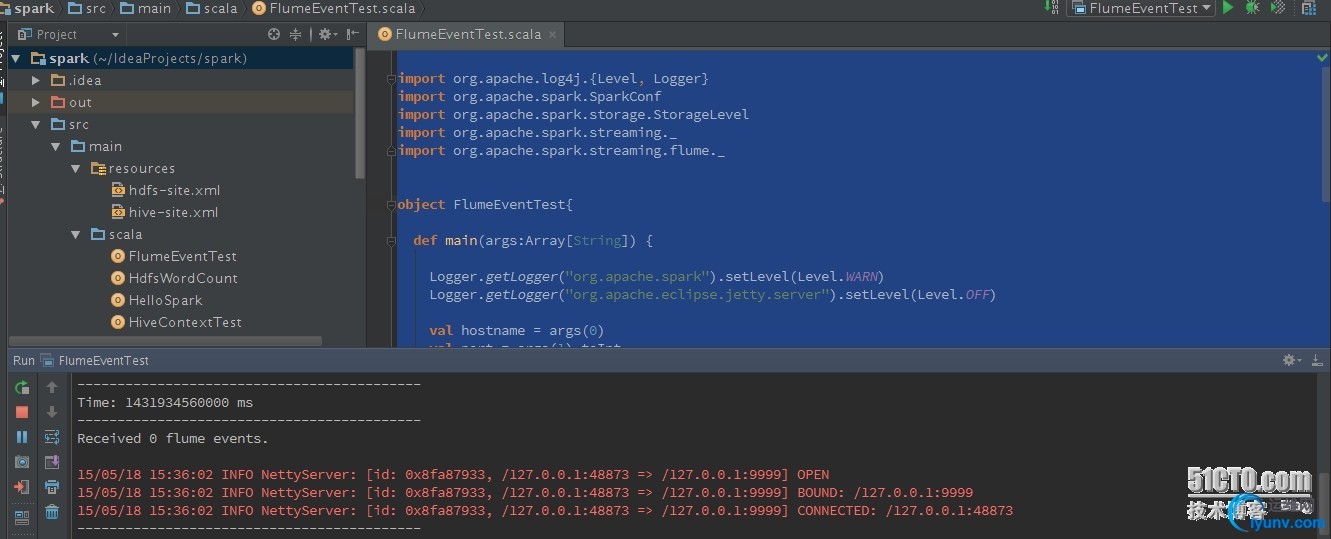
Task: Expand the out folder
Action: pyautogui.click(x=36, y=102)
